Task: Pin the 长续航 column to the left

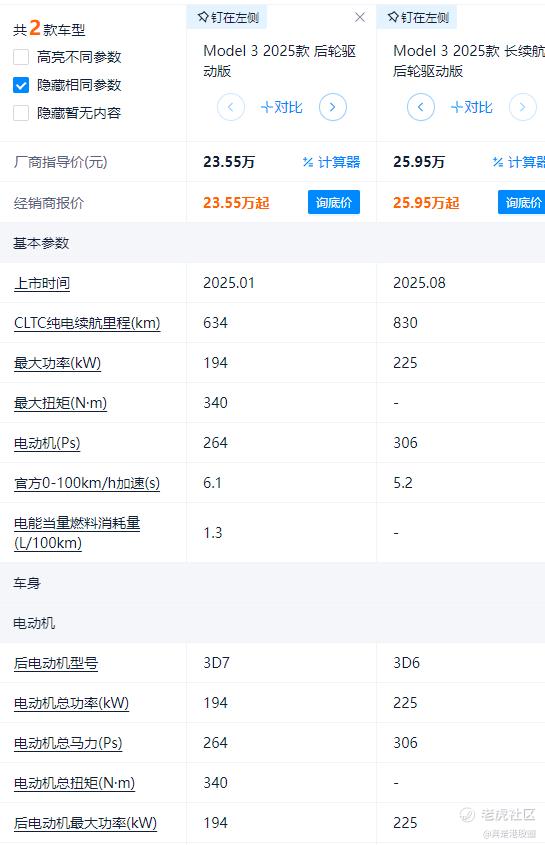Action: (417, 17)
